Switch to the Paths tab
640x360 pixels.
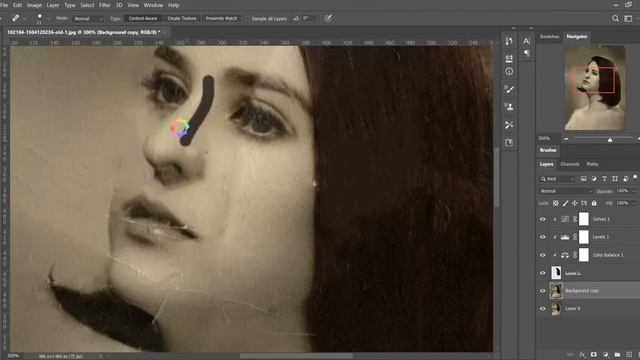pos(592,164)
